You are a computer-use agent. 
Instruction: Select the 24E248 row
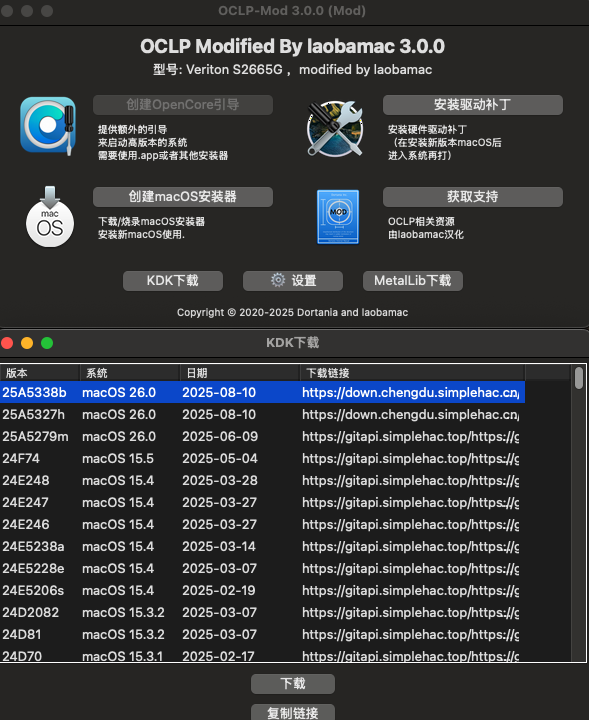[x=262, y=481]
